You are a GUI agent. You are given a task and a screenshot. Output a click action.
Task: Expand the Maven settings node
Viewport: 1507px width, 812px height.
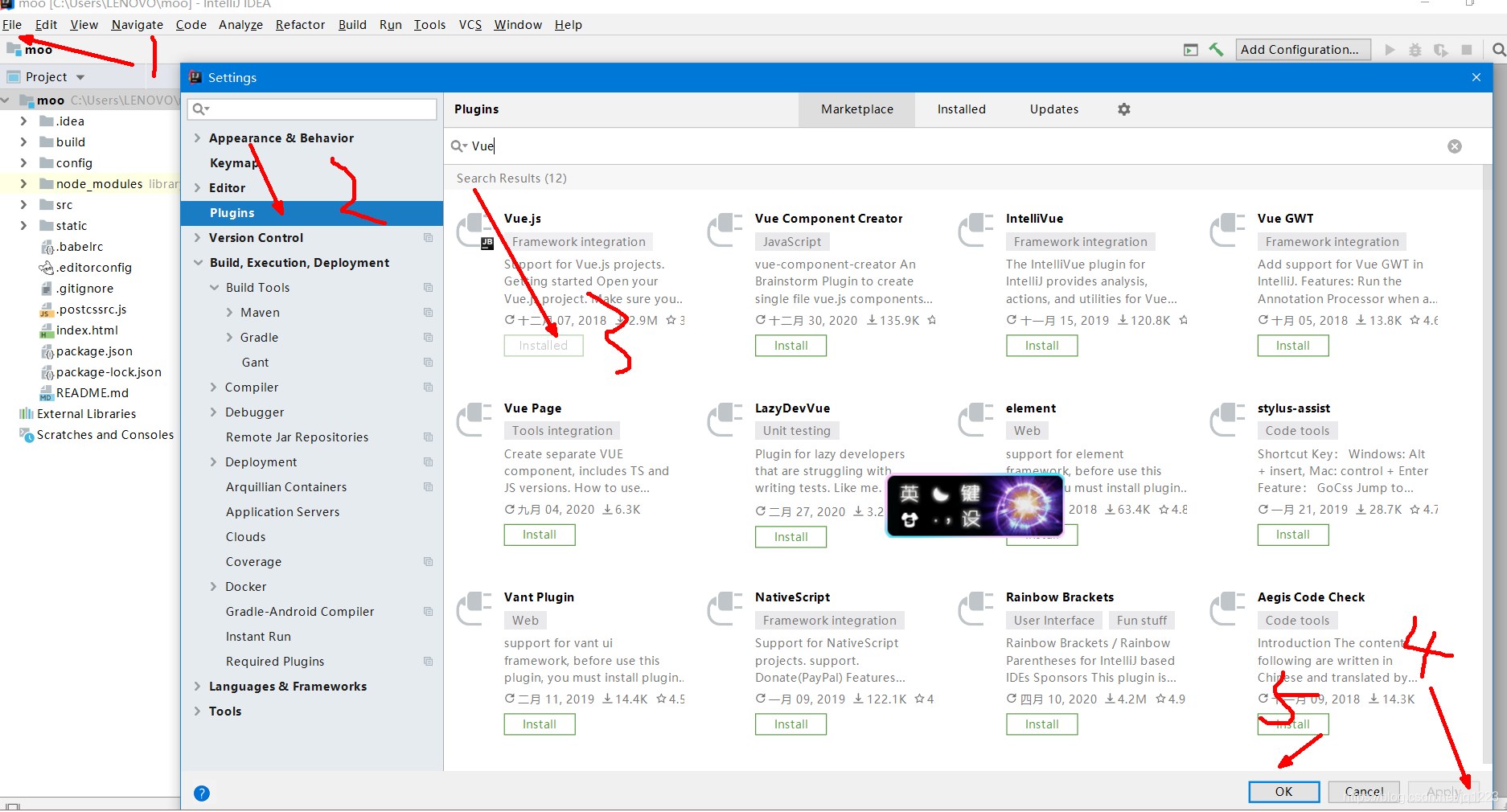tap(230, 313)
